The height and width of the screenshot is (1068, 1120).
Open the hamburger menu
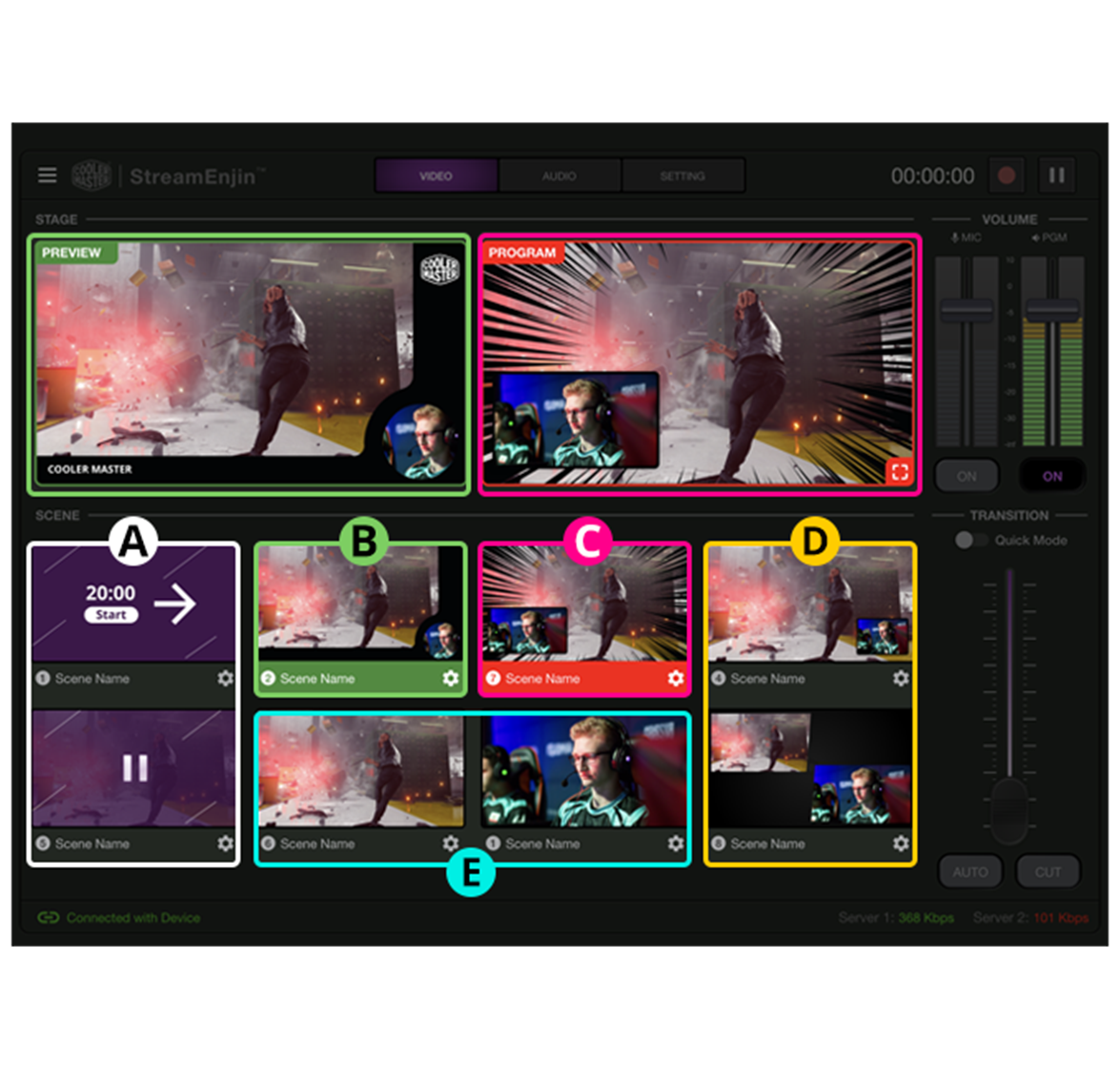pos(47,175)
